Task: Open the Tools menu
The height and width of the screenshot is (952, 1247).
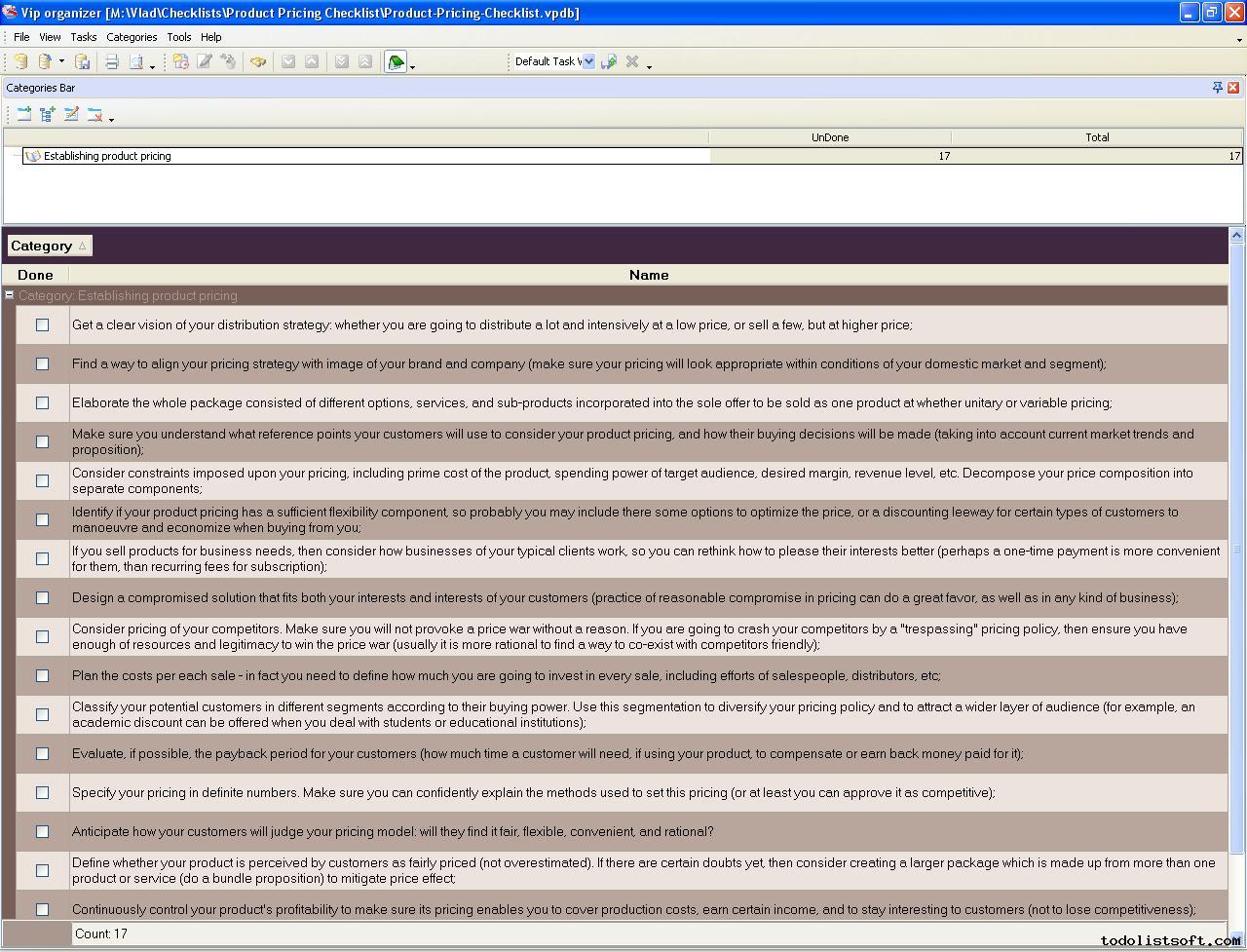Action: (179, 37)
